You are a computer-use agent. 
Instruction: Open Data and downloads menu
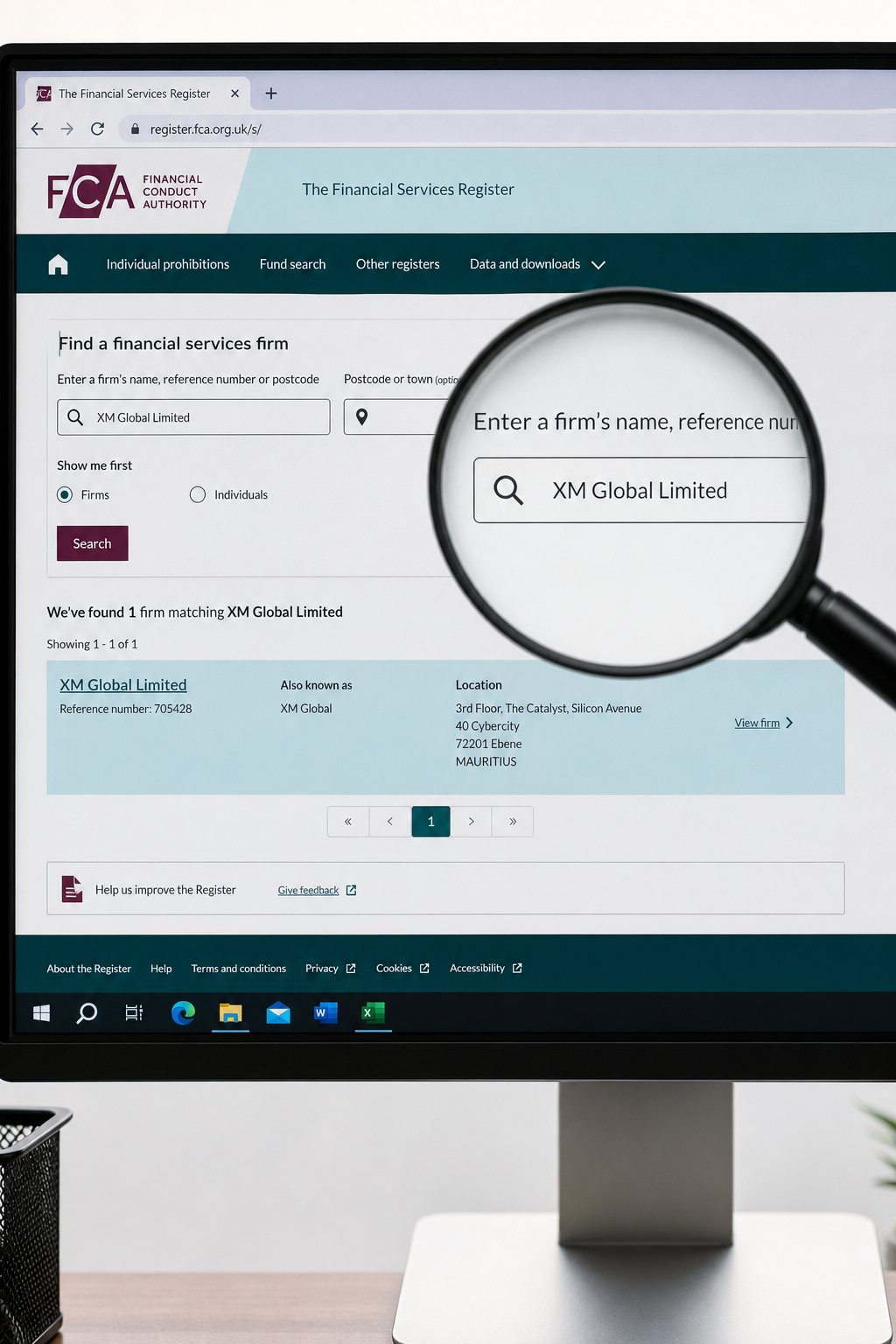(525, 264)
